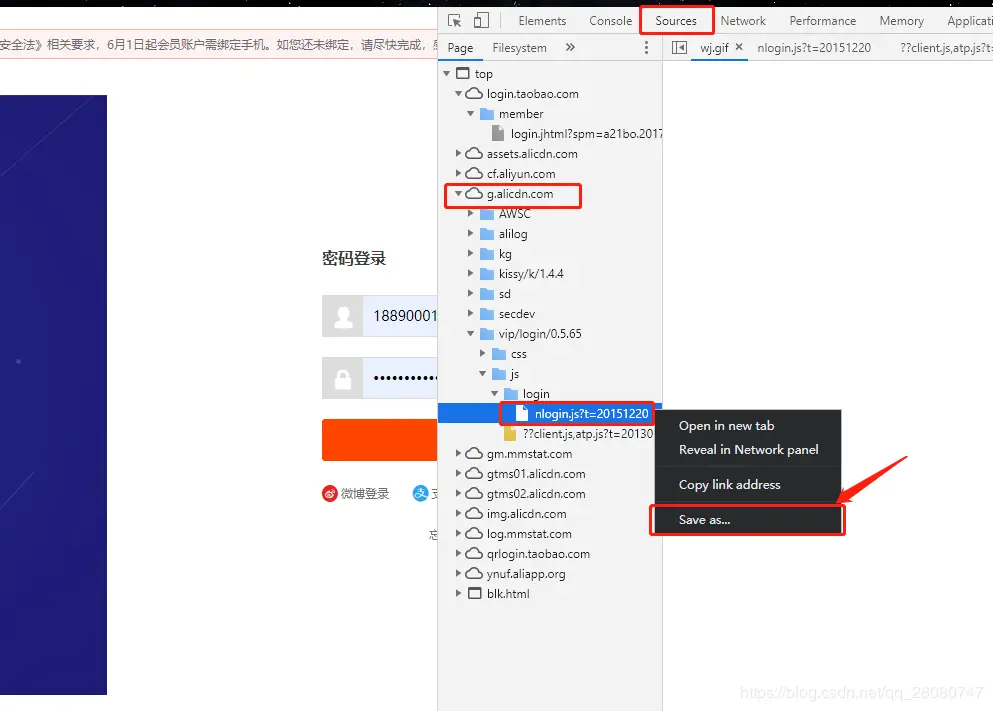Toggle the hide navigator sidebar icon

click(679, 47)
